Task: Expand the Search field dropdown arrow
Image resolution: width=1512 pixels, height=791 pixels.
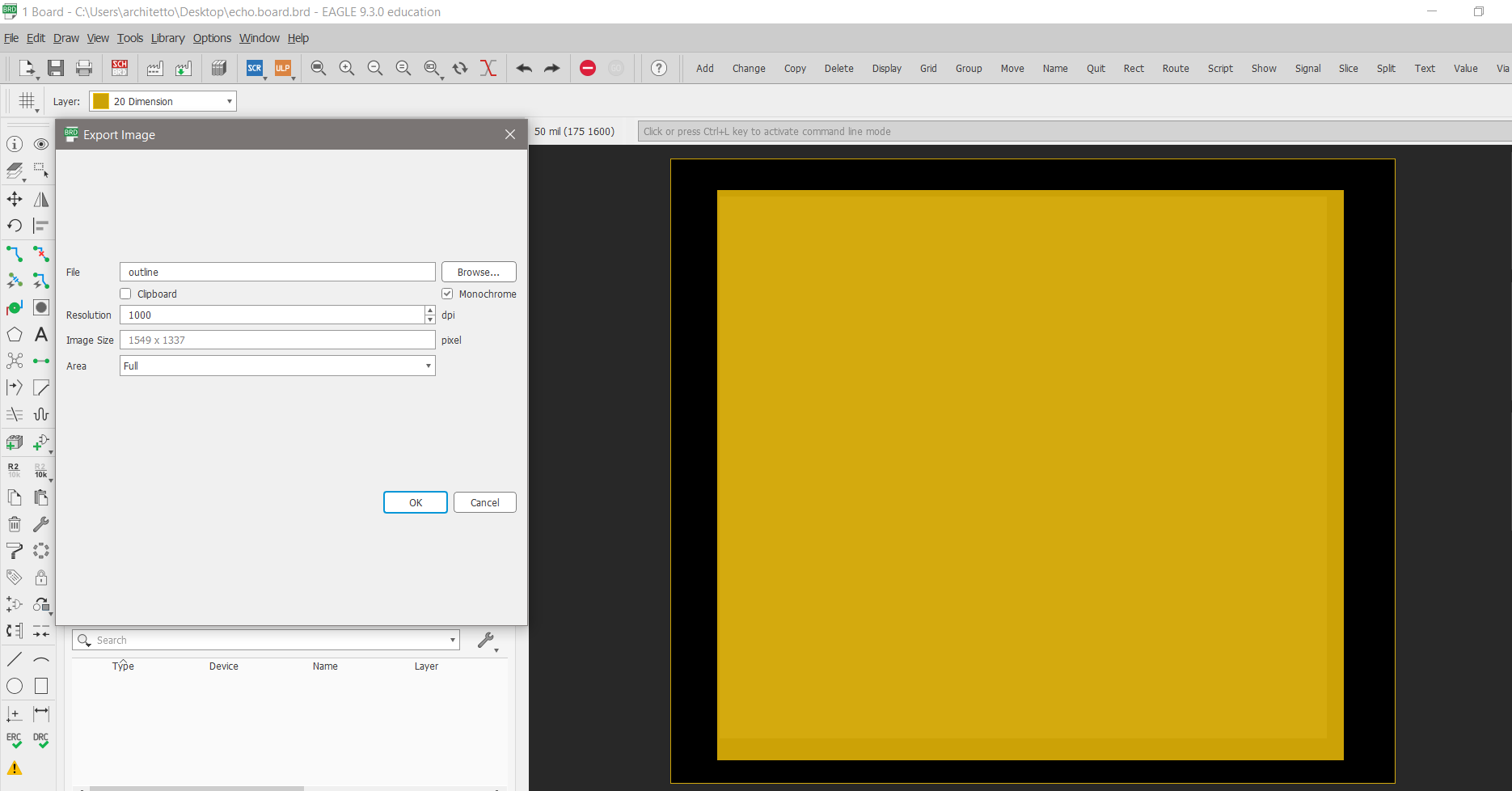Action: tap(453, 640)
